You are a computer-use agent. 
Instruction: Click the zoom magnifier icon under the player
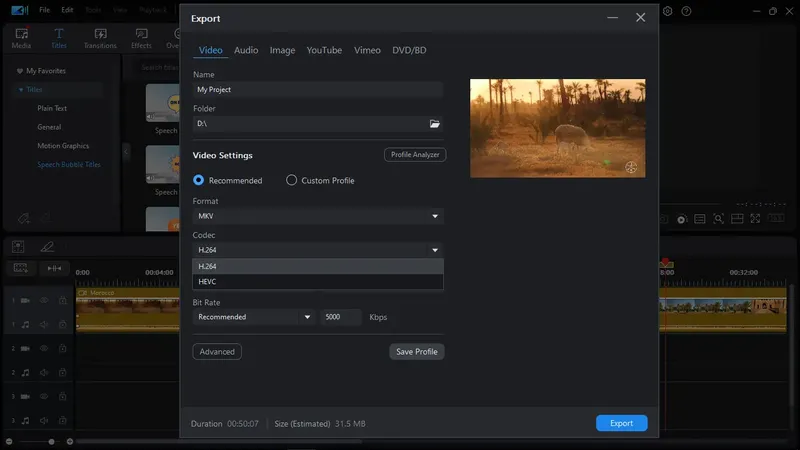coord(718,219)
